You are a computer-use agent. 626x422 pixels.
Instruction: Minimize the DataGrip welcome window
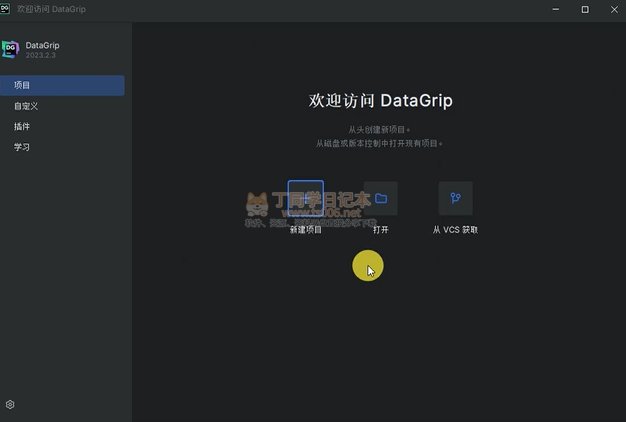point(556,9)
